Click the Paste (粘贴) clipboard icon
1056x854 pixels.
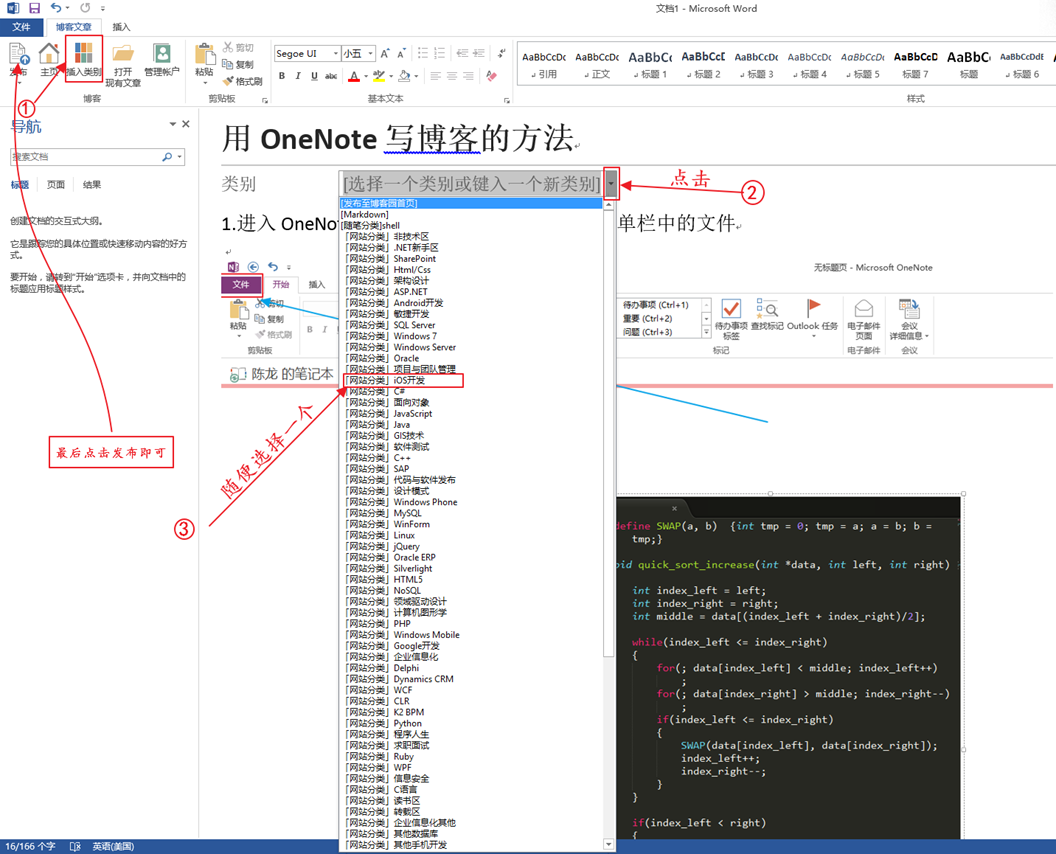pos(204,54)
